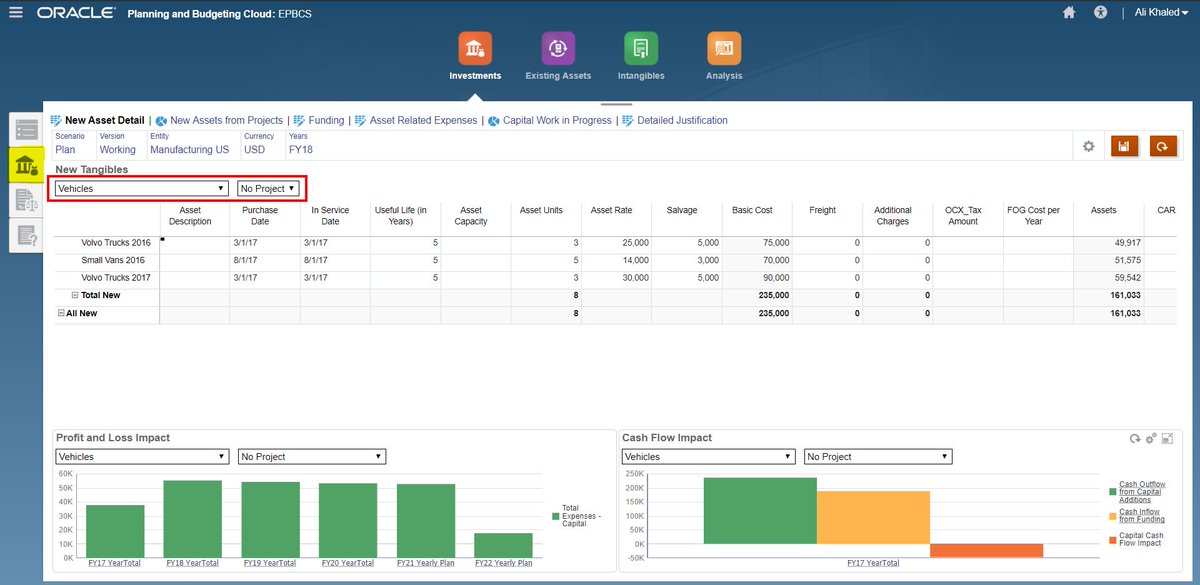Click the Cash Inflow from Funding legend swatch
The image size is (1200, 585).
pyautogui.click(x=1112, y=516)
